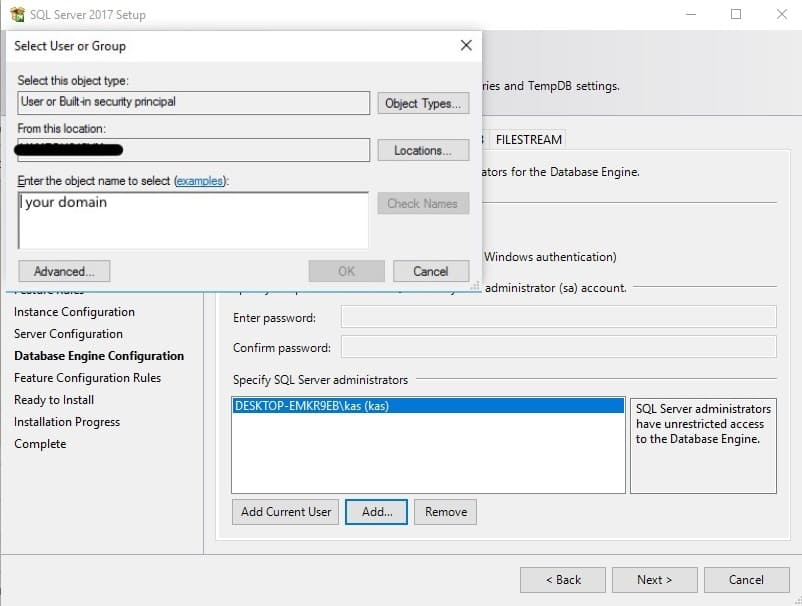Click Add Current User button
Viewport: 802px width, 606px height.
(286, 512)
